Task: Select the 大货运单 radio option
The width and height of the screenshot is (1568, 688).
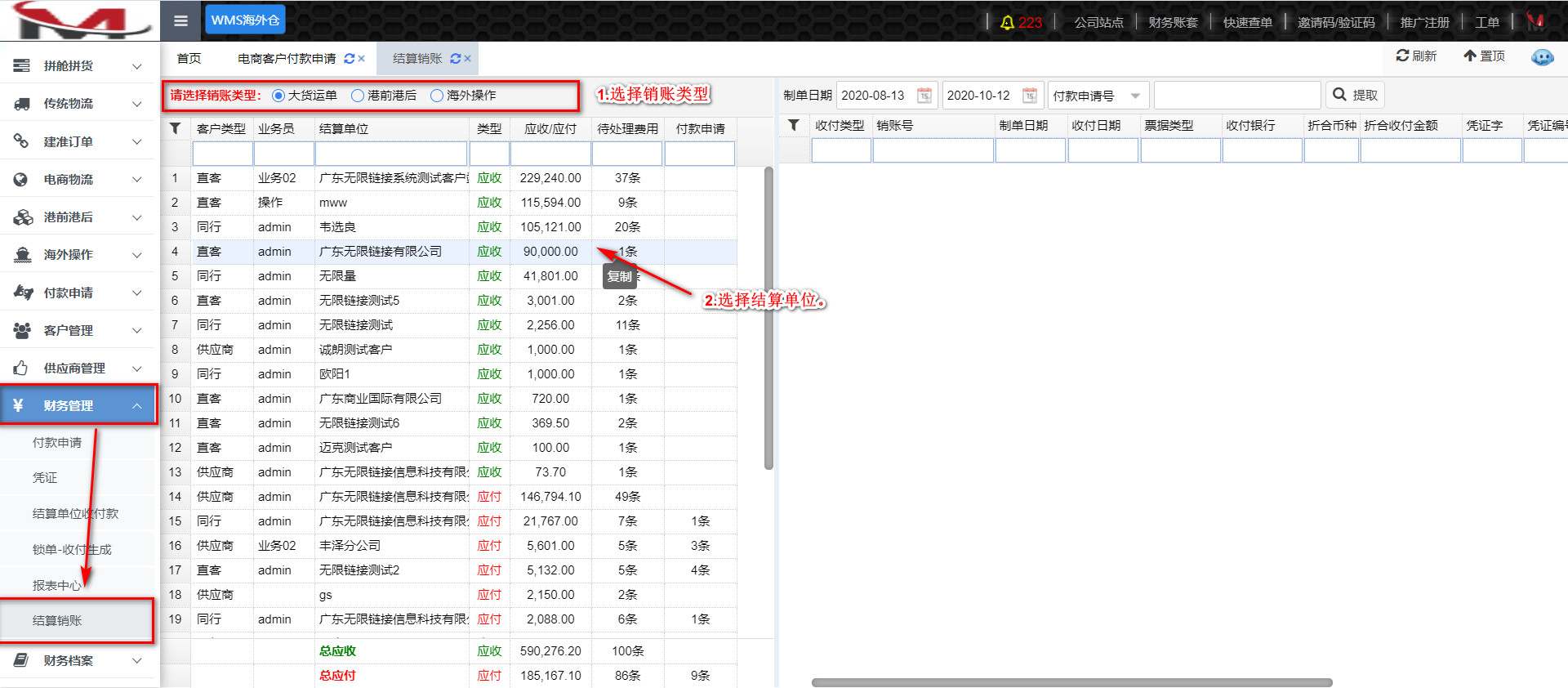Action: click(278, 96)
